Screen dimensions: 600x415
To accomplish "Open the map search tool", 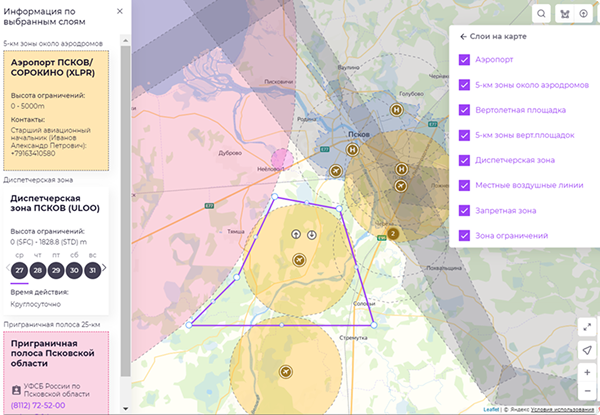I will pos(541,14).
